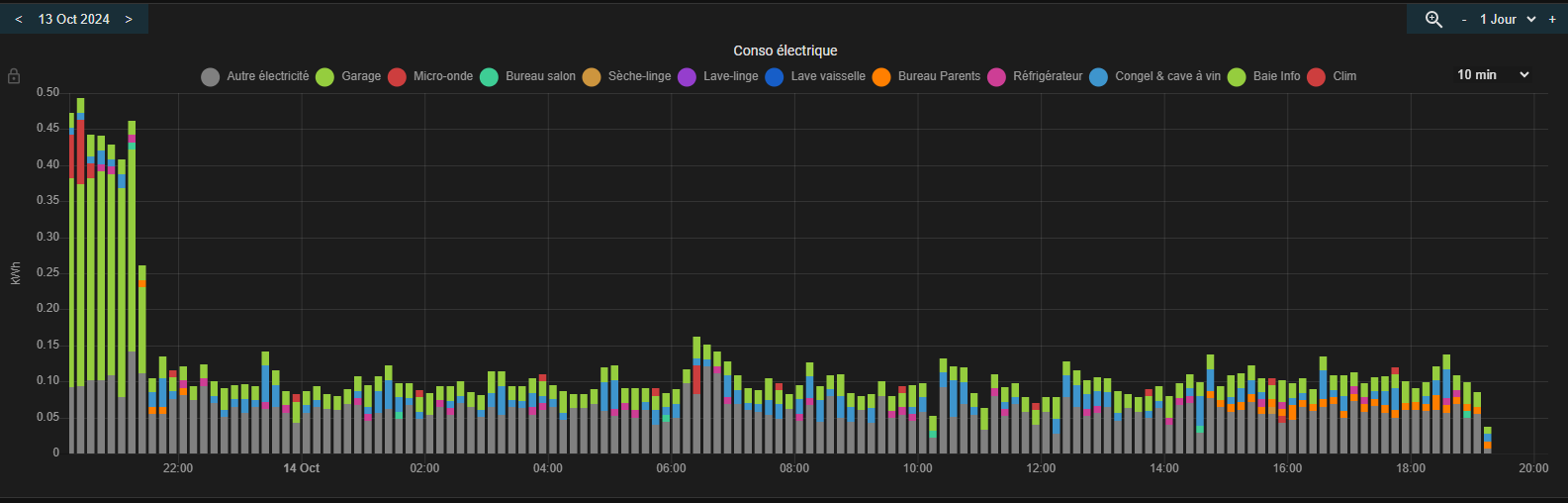Screen dimensions: 1568x503
Task: Go to next day with right arrow
Action: (x=129, y=20)
